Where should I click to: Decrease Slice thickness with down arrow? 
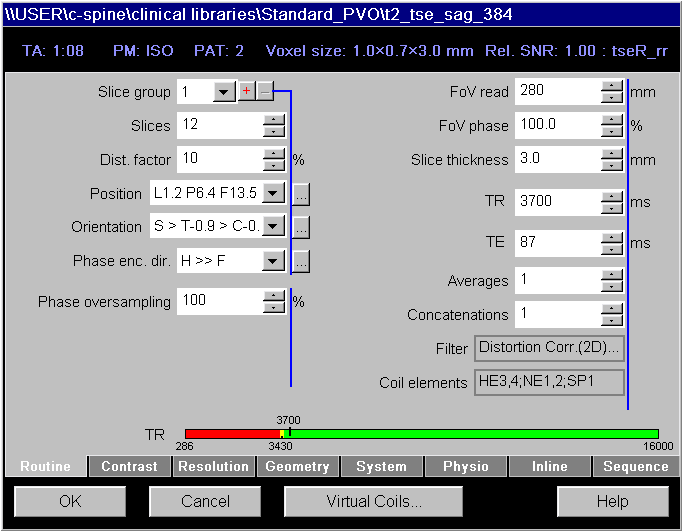(x=612, y=165)
